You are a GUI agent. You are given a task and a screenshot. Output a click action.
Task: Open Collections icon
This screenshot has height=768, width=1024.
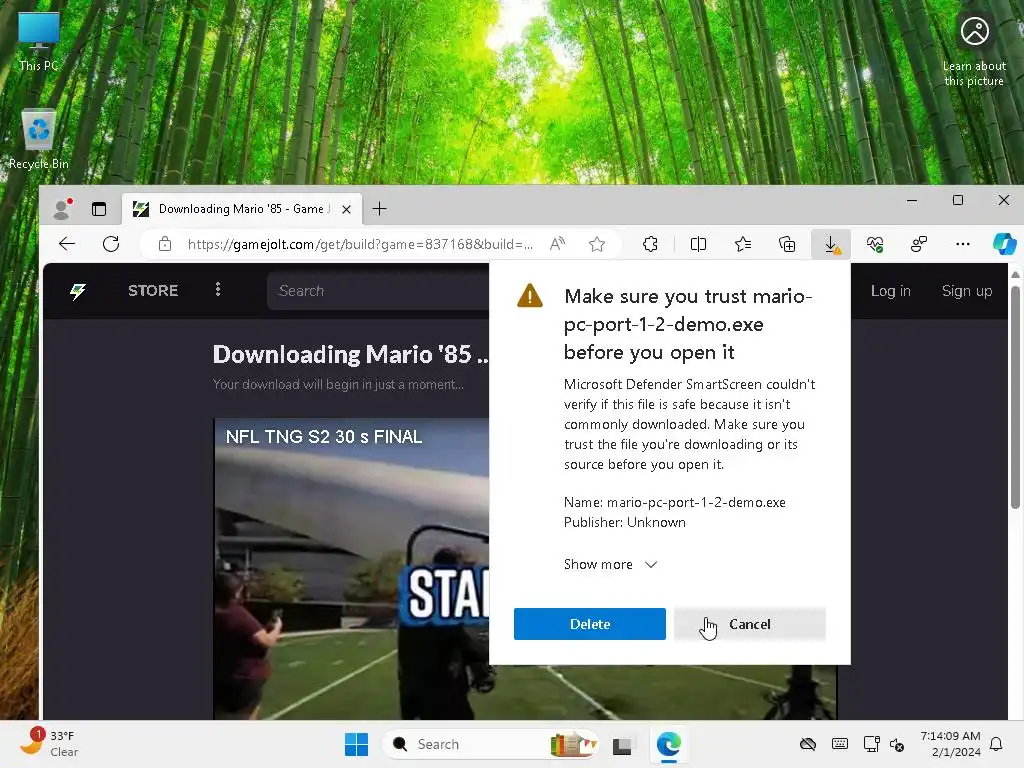(787, 244)
